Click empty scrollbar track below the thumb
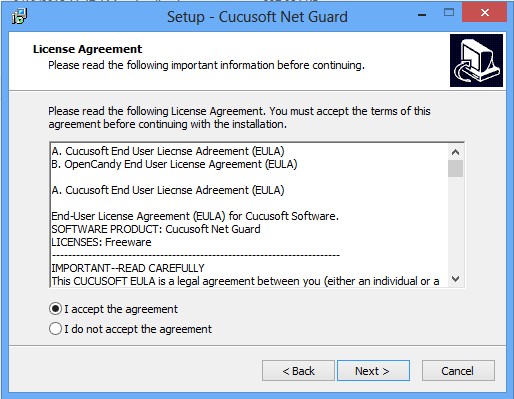Image resolution: width=514 pixels, height=399 pixels. [x=455, y=224]
